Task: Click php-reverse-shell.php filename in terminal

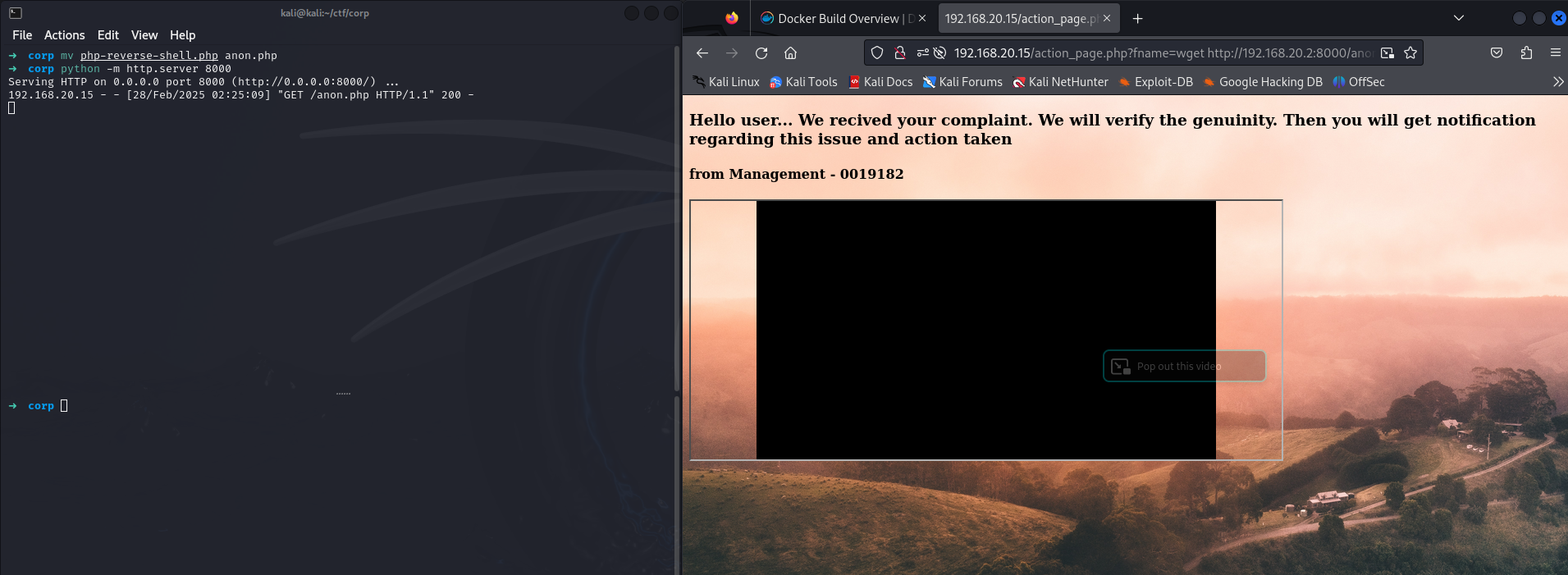Action: (x=149, y=56)
